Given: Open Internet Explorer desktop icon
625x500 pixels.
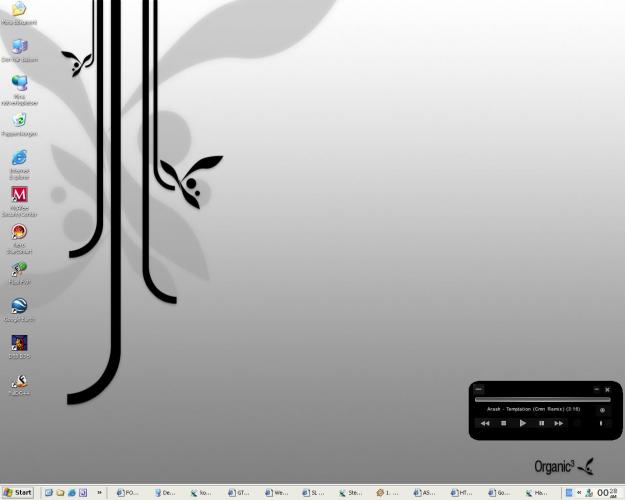Looking at the screenshot, I should [x=19, y=158].
